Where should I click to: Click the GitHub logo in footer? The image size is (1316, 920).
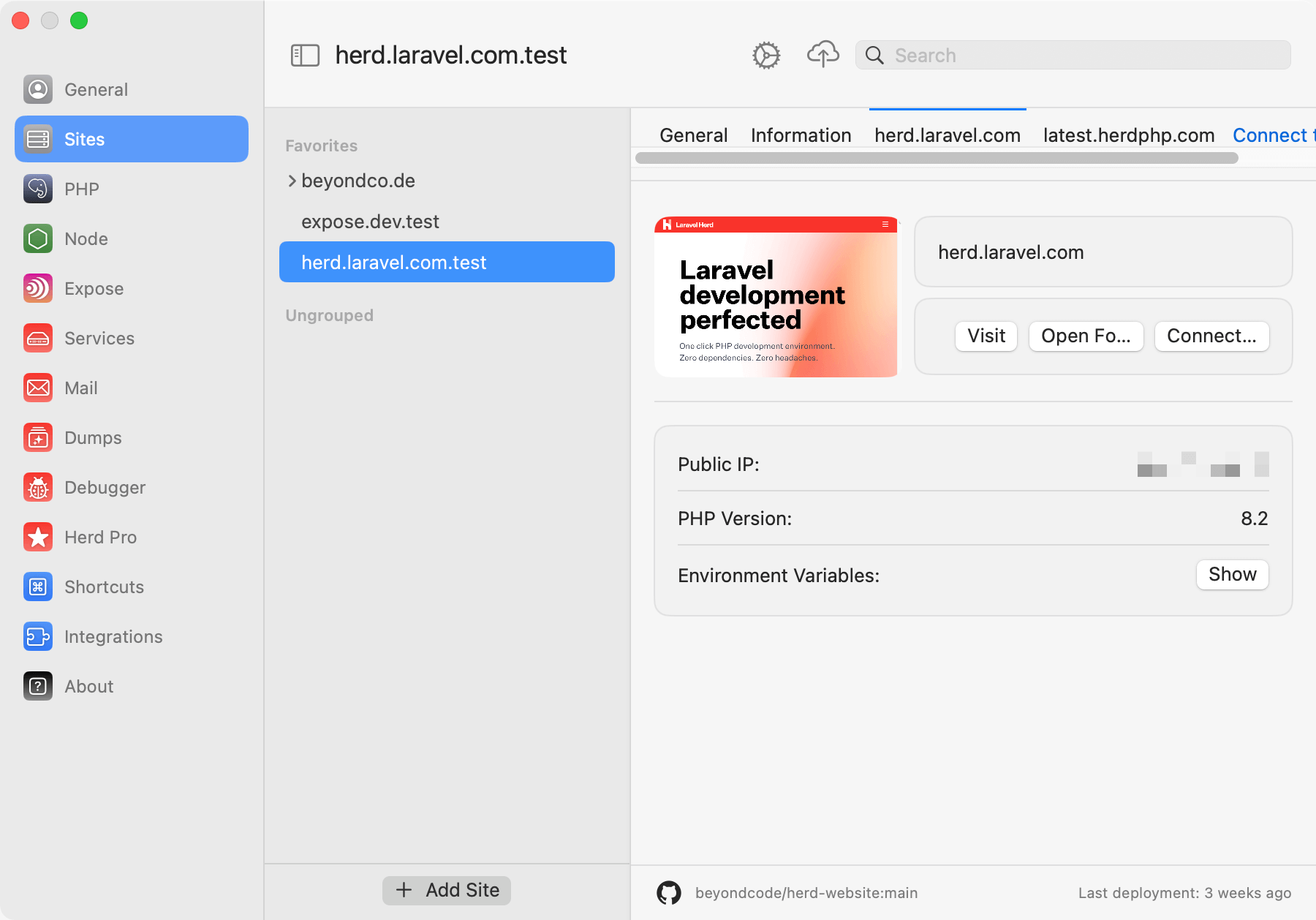(669, 893)
